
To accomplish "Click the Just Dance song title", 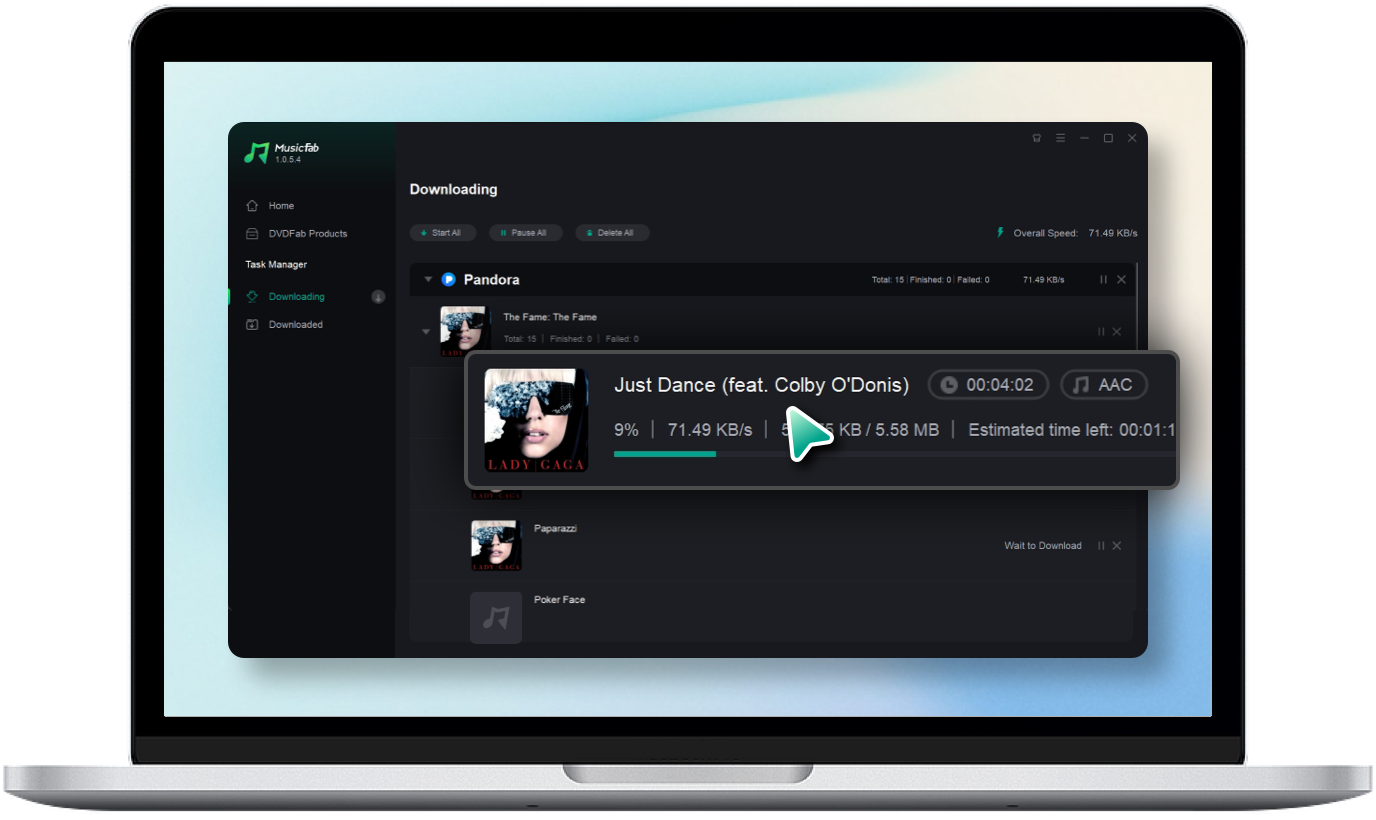I will pos(761,385).
